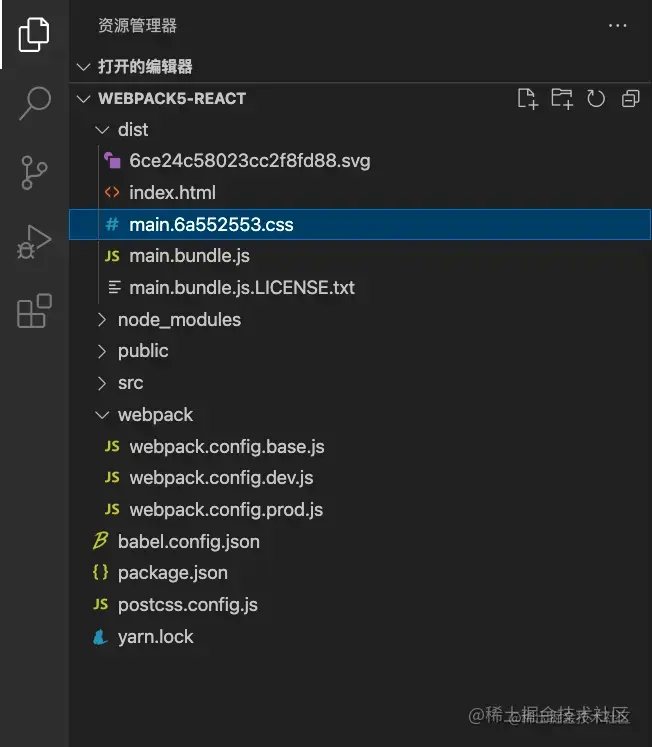Click the braces icon beside package.json
652x747 pixels.
(x=100, y=572)
